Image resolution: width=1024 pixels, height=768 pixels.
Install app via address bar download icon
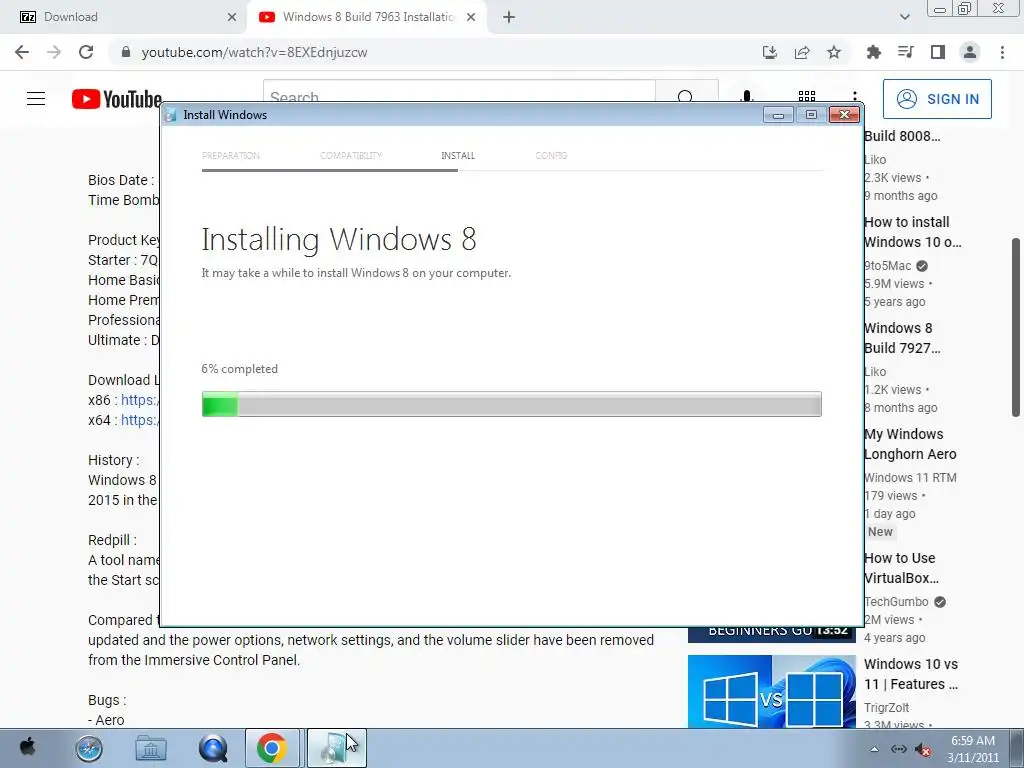770,52
